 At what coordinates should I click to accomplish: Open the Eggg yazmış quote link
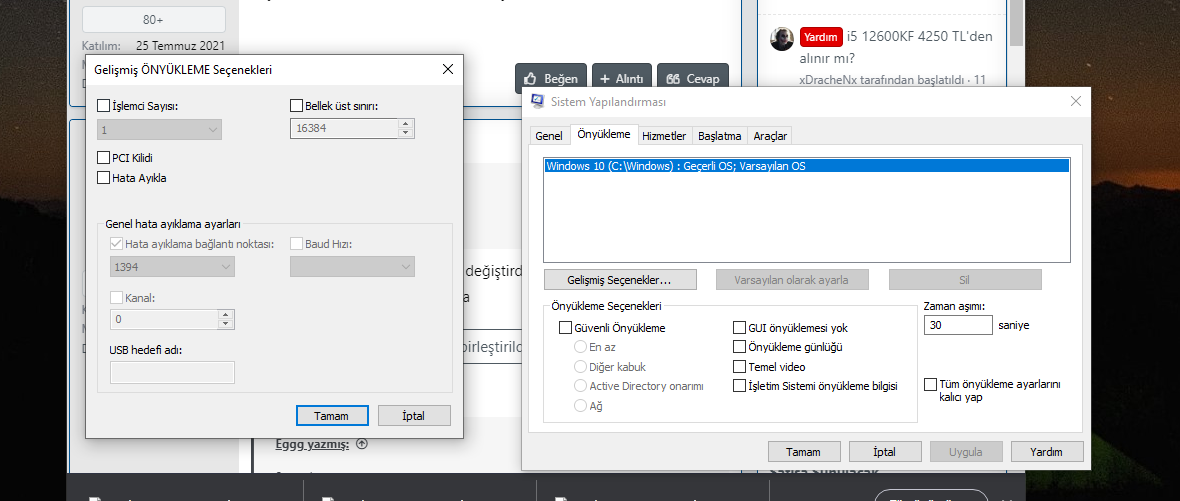tap(312, 444)
